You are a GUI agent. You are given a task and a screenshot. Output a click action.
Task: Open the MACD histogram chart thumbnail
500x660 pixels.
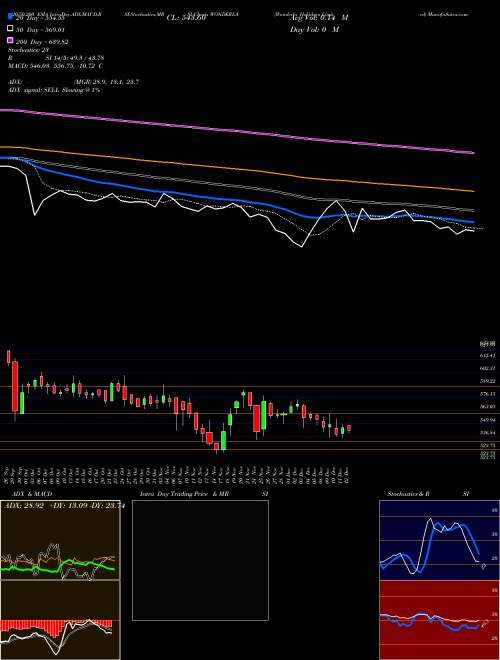pyautogui.click(x=60, y=620)
